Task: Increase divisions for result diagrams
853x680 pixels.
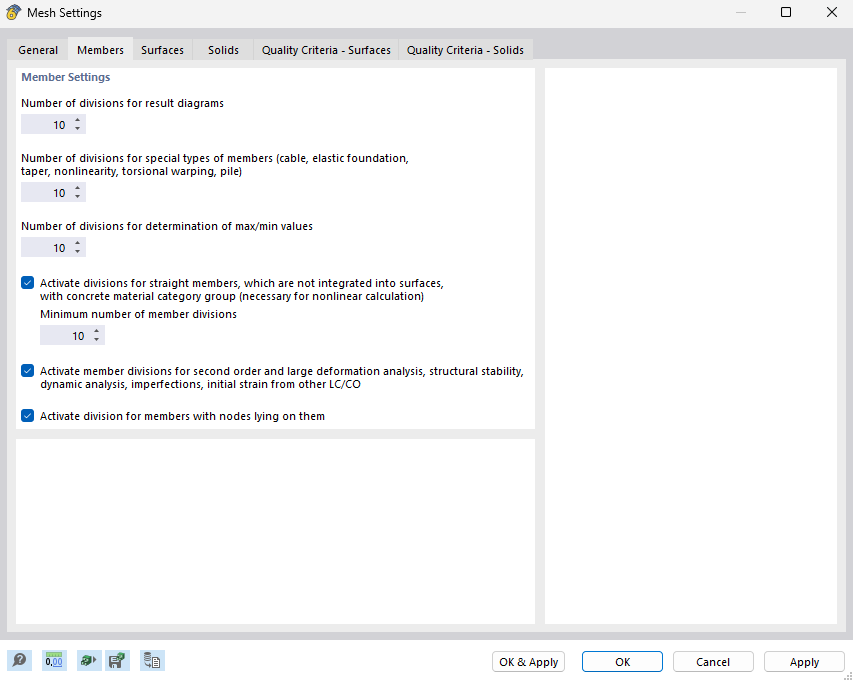Action: [77, 120]
